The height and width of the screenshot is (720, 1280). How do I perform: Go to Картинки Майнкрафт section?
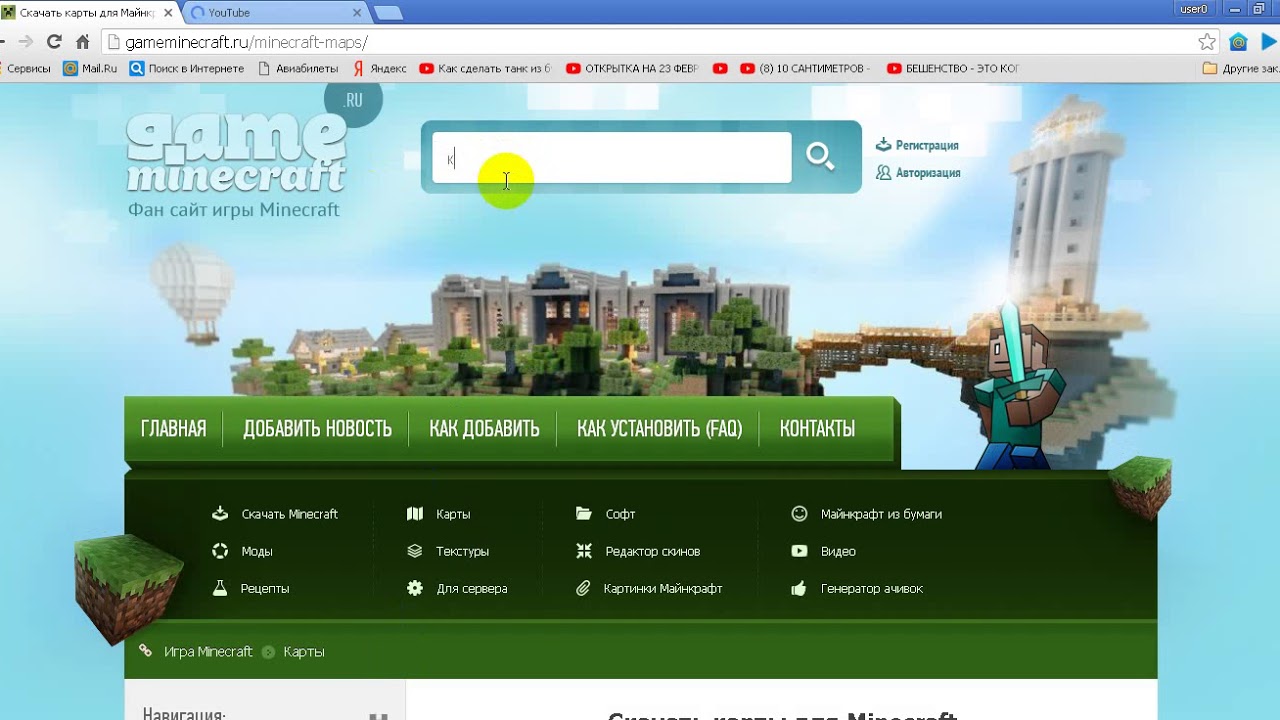point(663,588)
